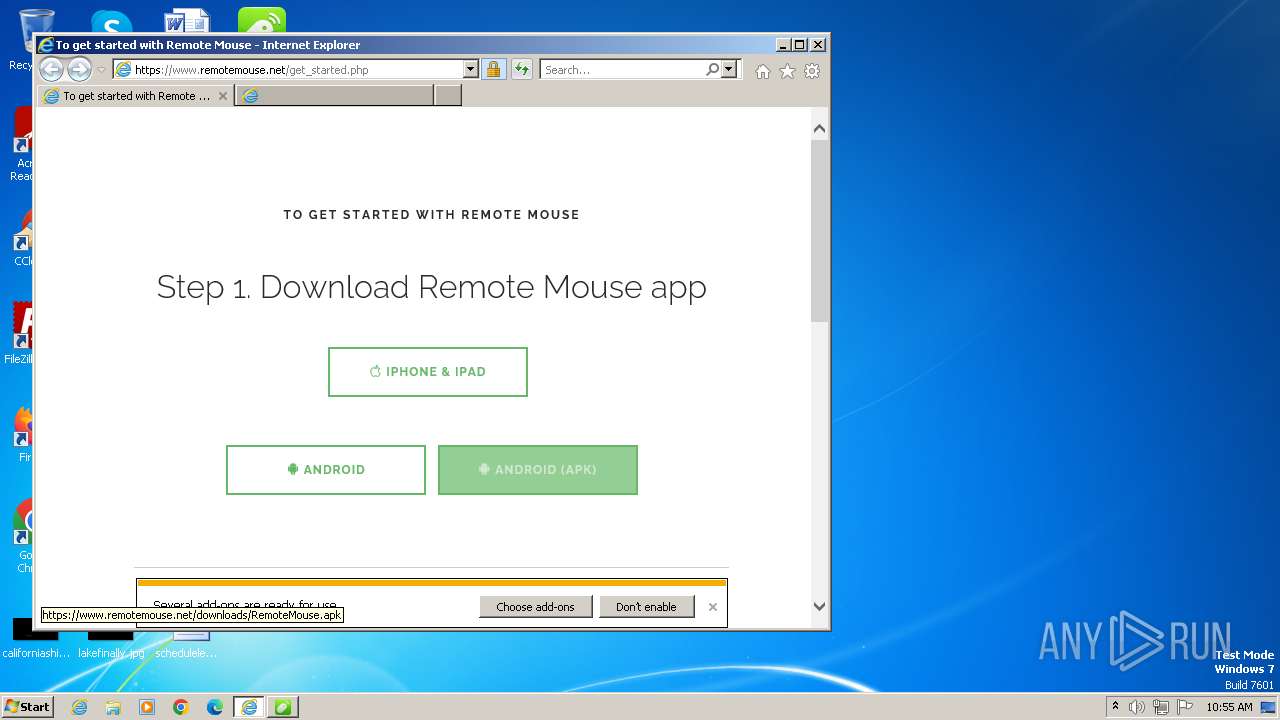
Task: Open the Action Center flag icon
Action: point(1185,707)
